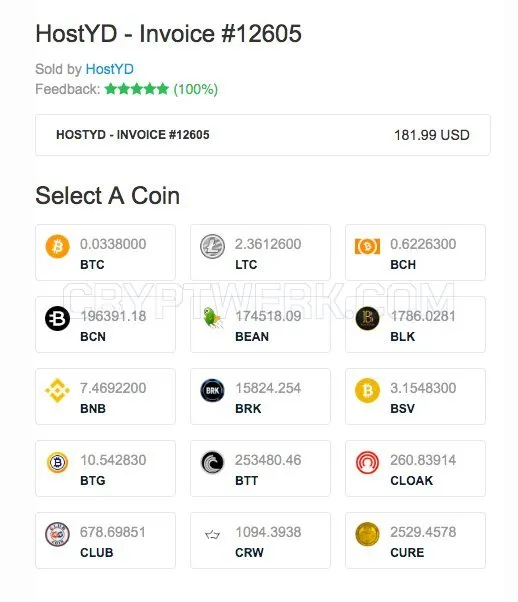Click the silver Litecoin LTC icon

click(x=212, y=246)
